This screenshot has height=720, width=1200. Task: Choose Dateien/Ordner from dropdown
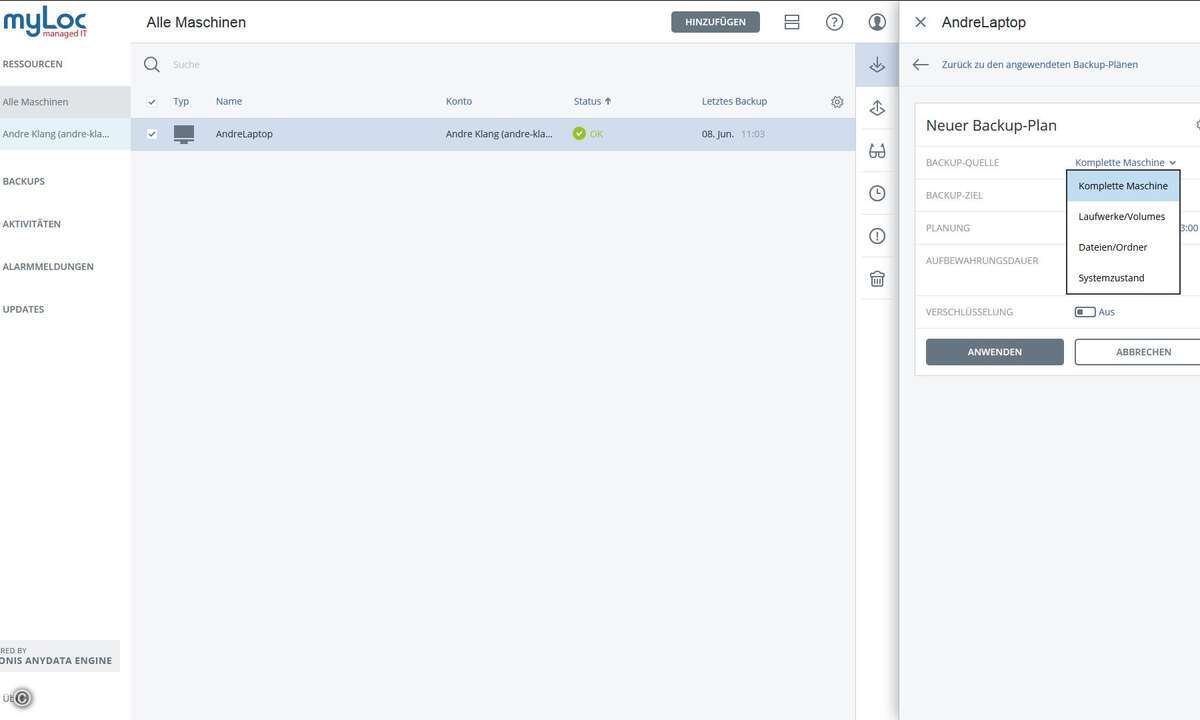tap(1123, 247)
